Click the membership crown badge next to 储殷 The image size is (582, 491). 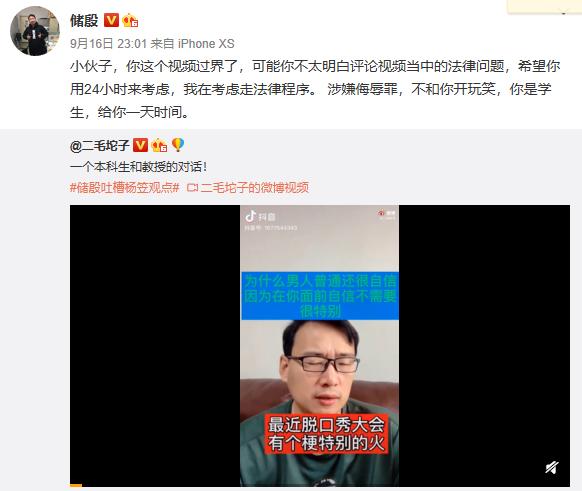[130, 20]
